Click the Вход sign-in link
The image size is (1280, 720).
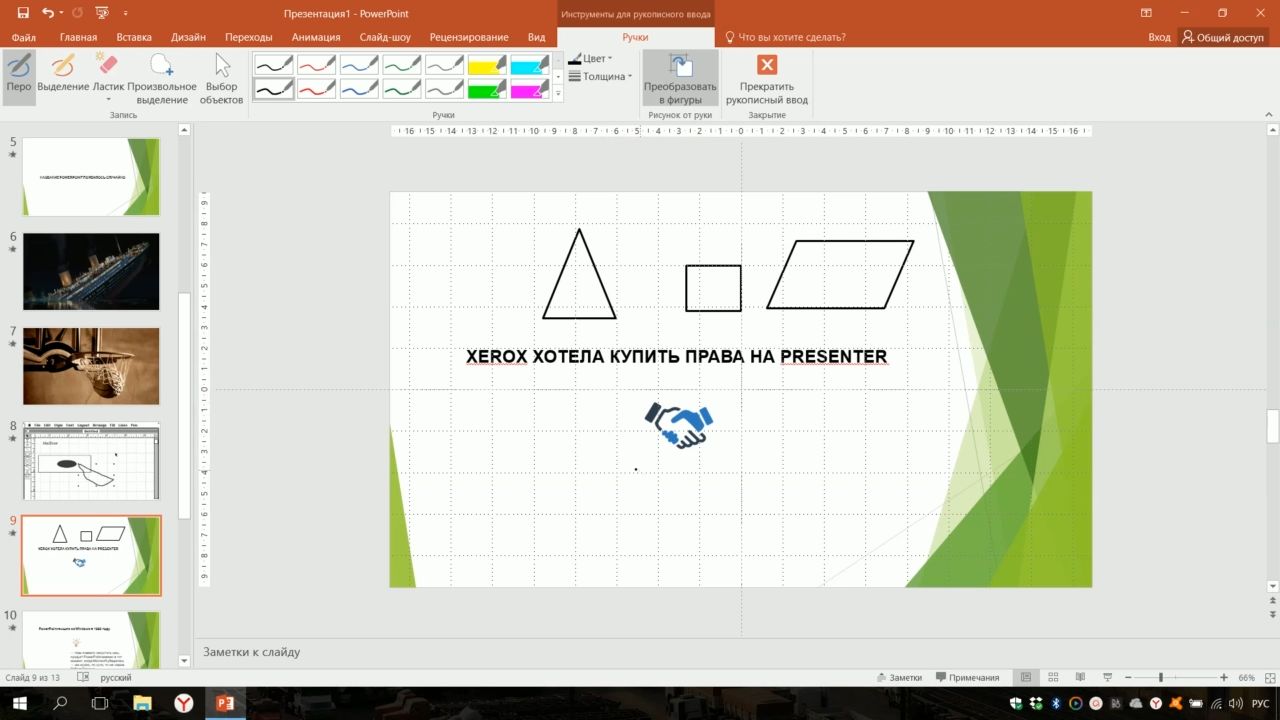pyautogui.click(x=1159, y=37)
